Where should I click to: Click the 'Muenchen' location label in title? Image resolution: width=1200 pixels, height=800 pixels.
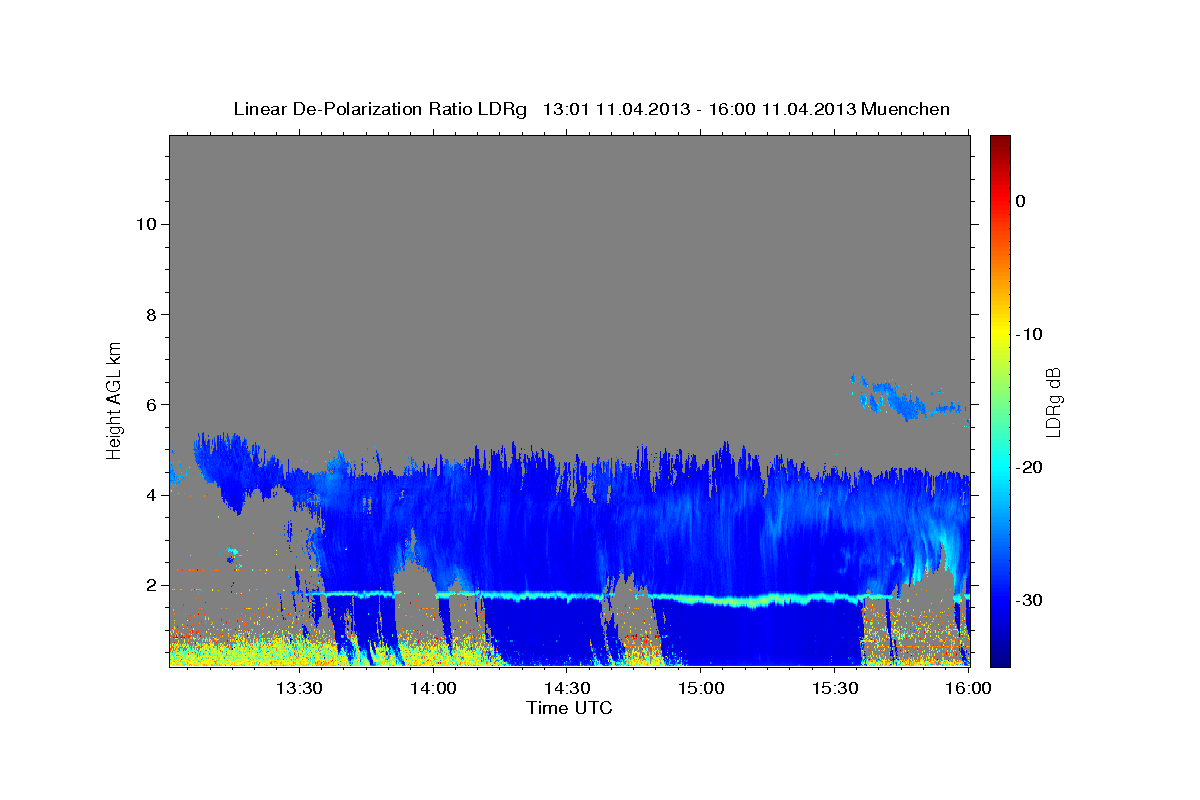coord(907,109)
